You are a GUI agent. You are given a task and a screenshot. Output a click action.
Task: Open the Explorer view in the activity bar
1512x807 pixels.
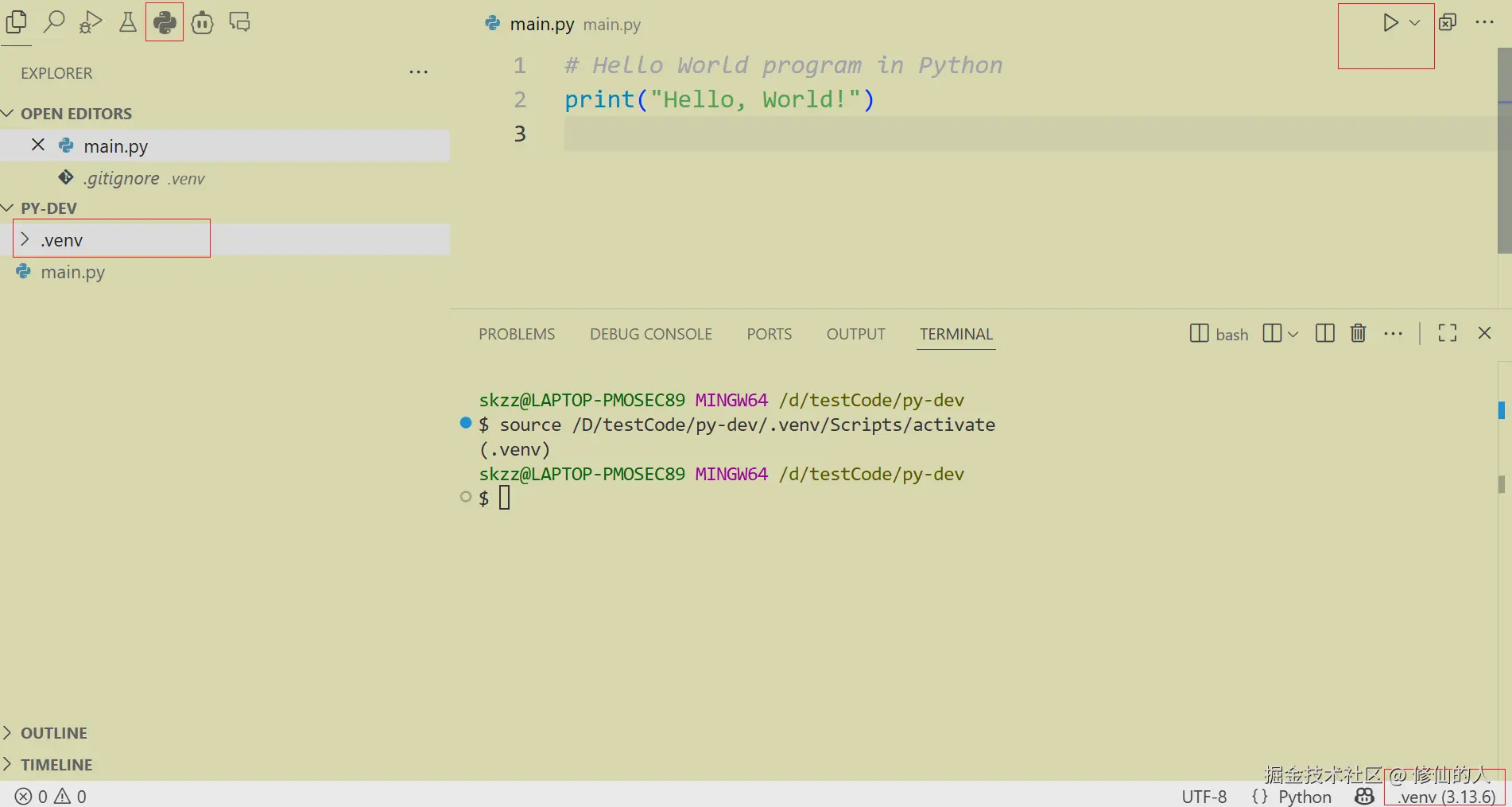click(16, 22)
